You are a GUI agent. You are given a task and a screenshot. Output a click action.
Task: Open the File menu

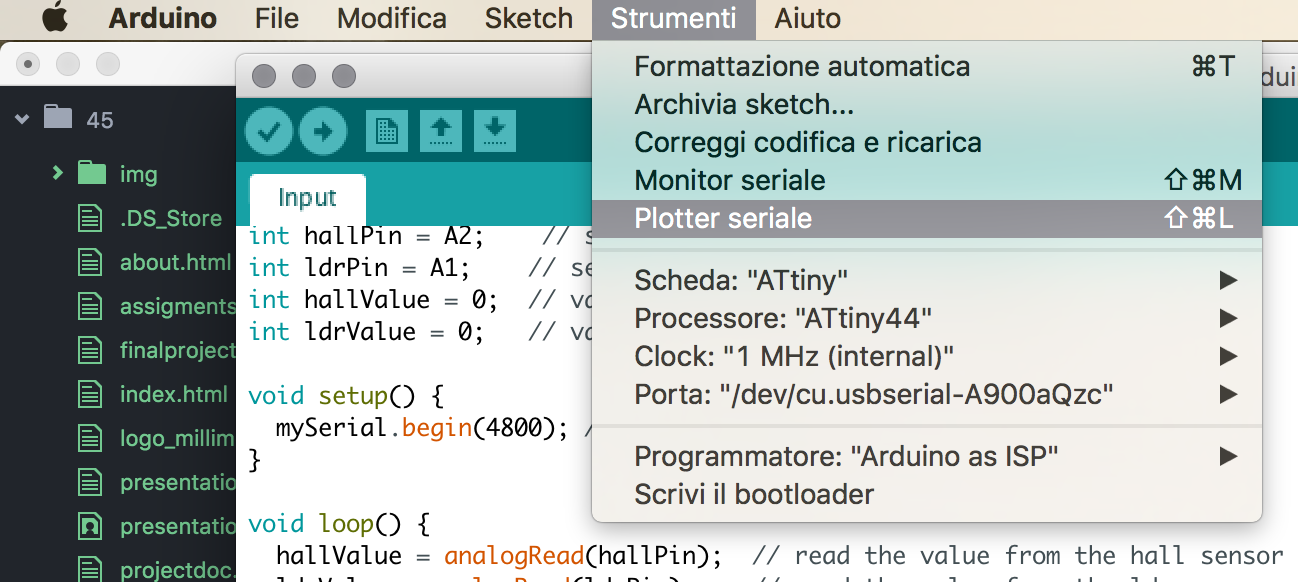(277, 18)
